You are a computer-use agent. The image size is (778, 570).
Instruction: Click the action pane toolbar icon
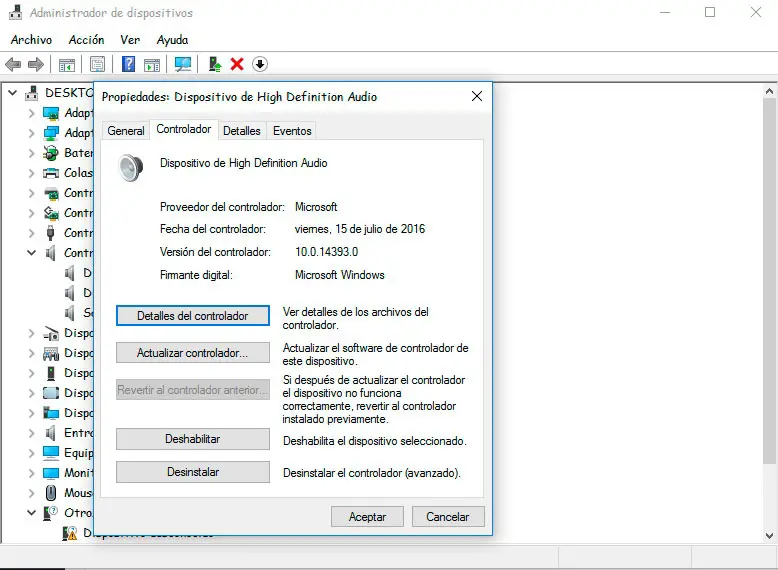click(x=152, y=64)
